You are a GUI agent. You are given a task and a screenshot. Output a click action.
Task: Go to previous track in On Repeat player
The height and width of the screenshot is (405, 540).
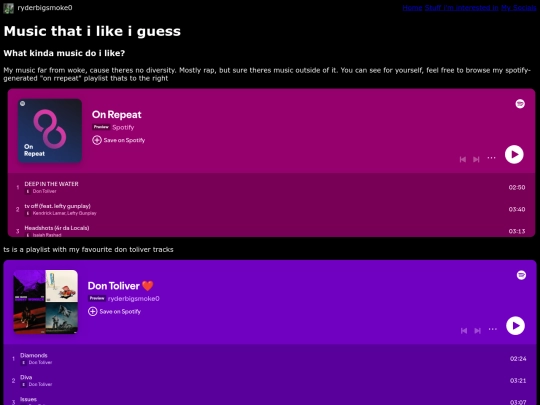[463, 159]
